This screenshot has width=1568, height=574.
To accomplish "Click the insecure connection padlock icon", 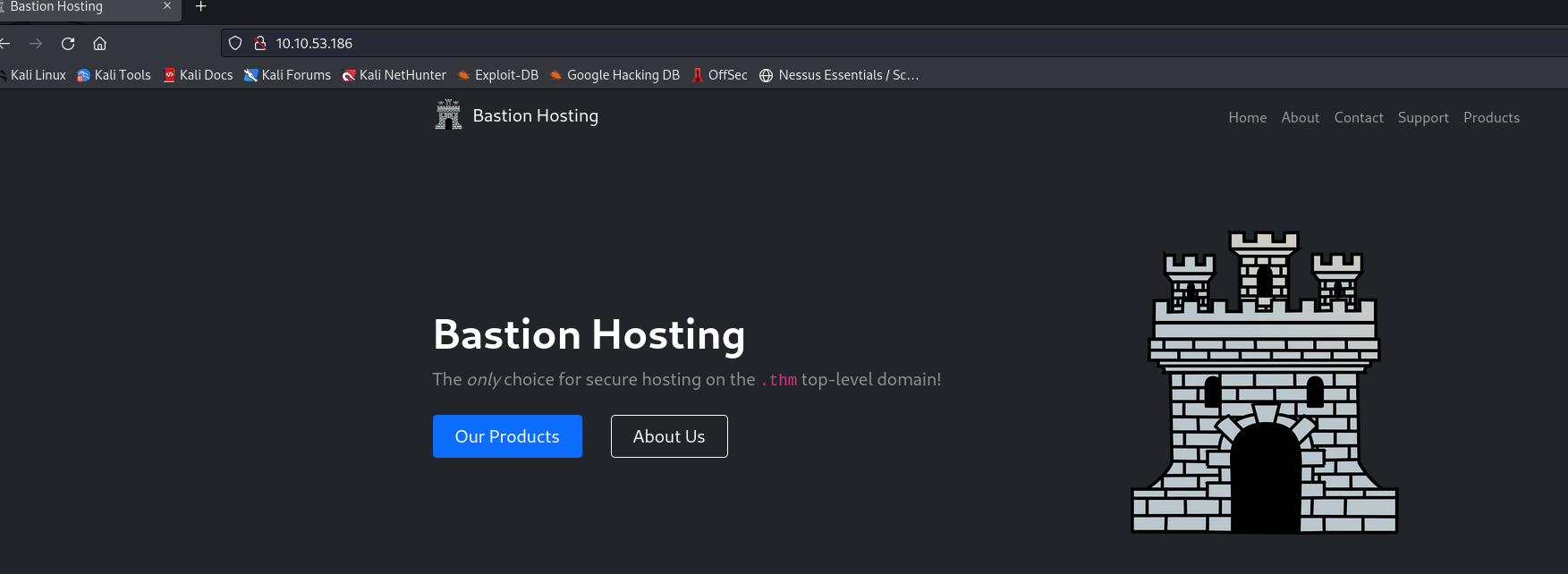I will pos(260,43).
